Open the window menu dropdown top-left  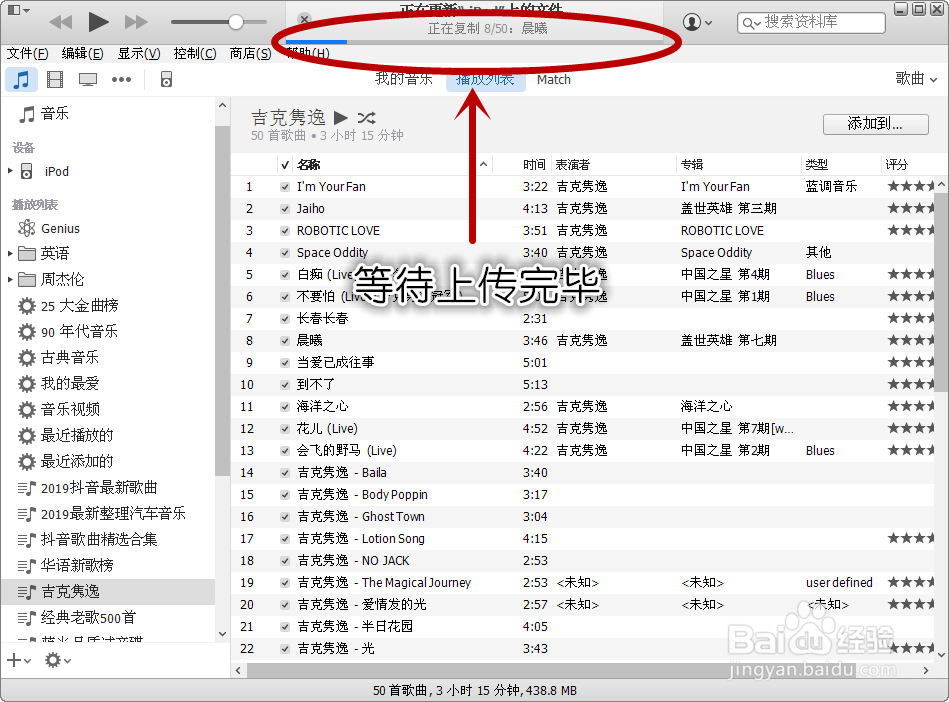tap(18, 10)
